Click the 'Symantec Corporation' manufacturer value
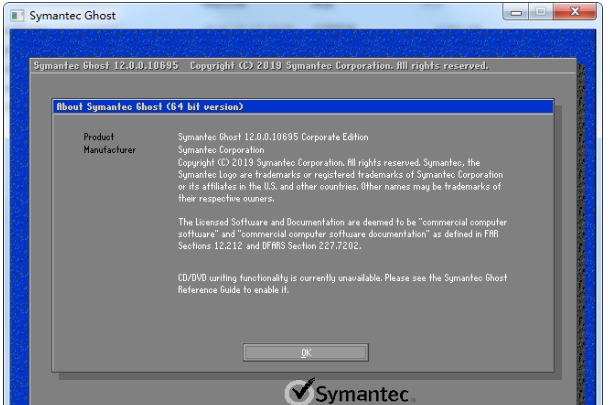The height and width of the screenshot is (405, 610). pos(221,150)
